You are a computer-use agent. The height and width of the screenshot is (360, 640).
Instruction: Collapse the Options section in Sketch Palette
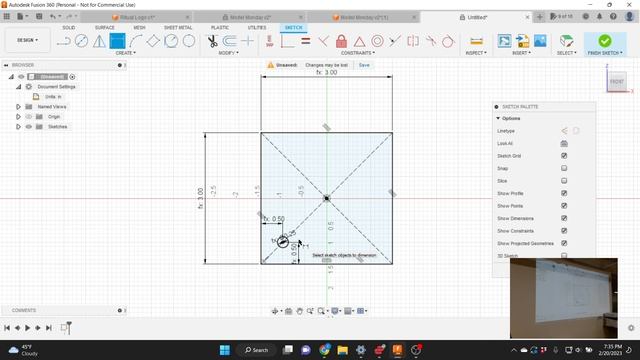tap(498, 118)
